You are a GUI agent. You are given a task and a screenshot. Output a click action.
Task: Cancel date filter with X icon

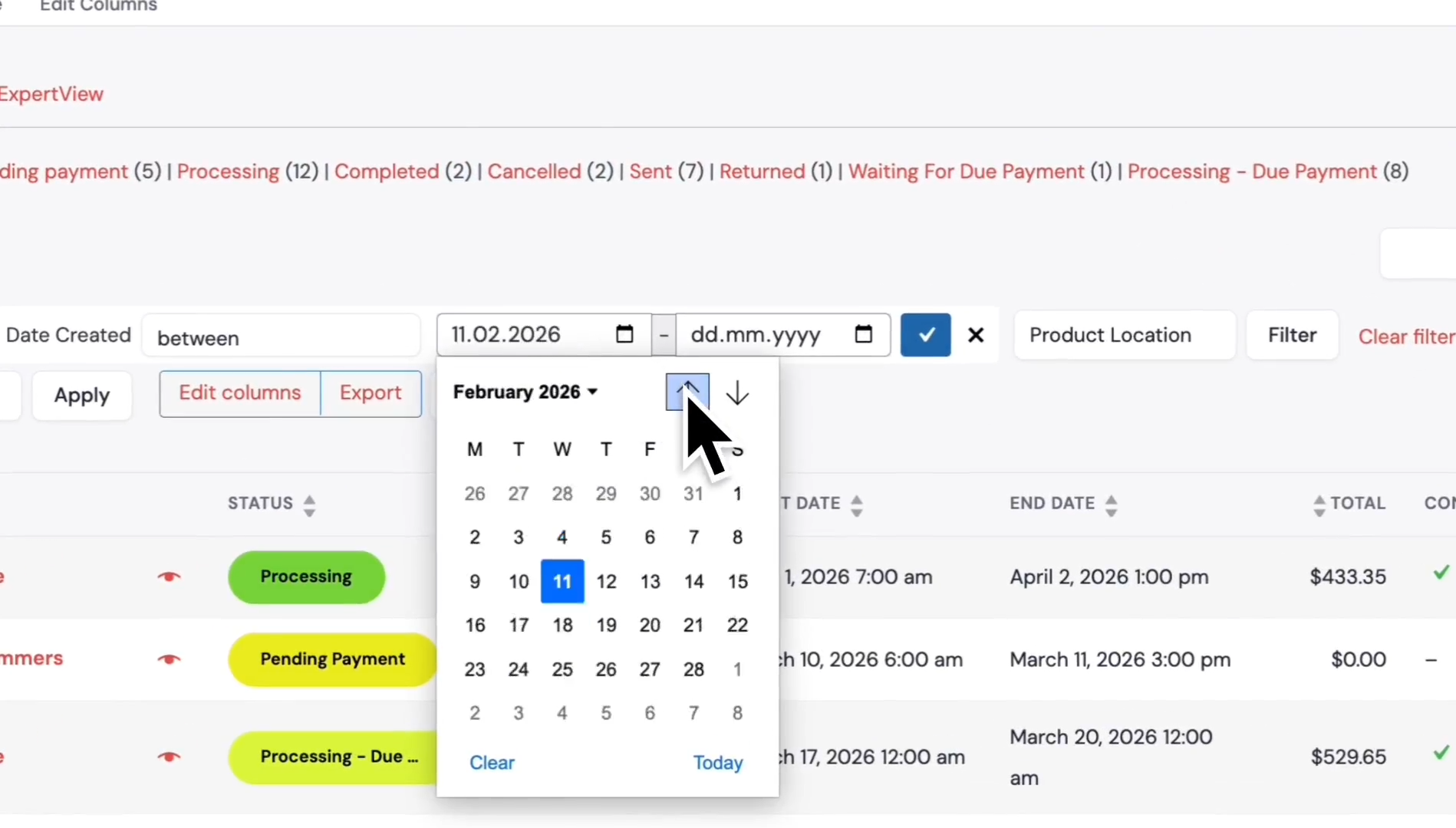[976, 335]
